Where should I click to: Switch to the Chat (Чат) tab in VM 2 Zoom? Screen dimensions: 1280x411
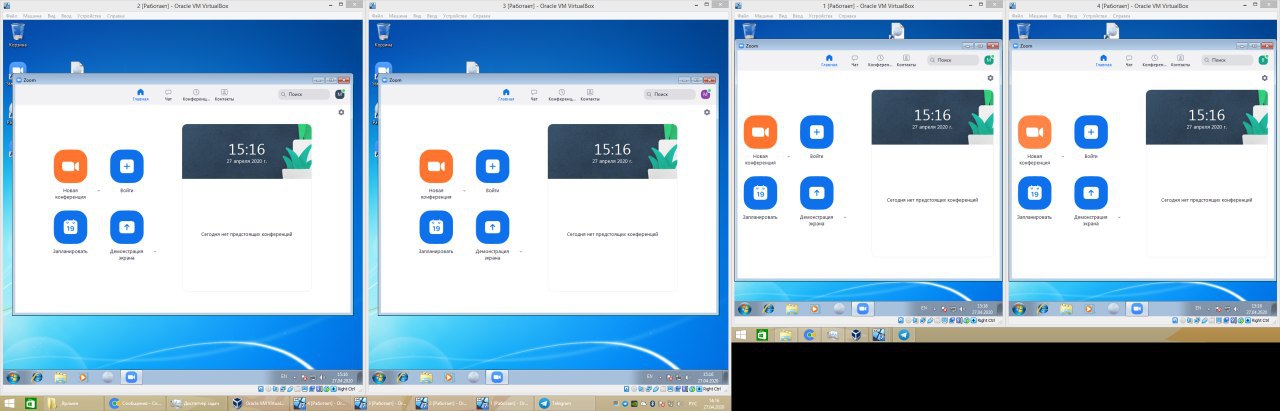coord(169,95)
